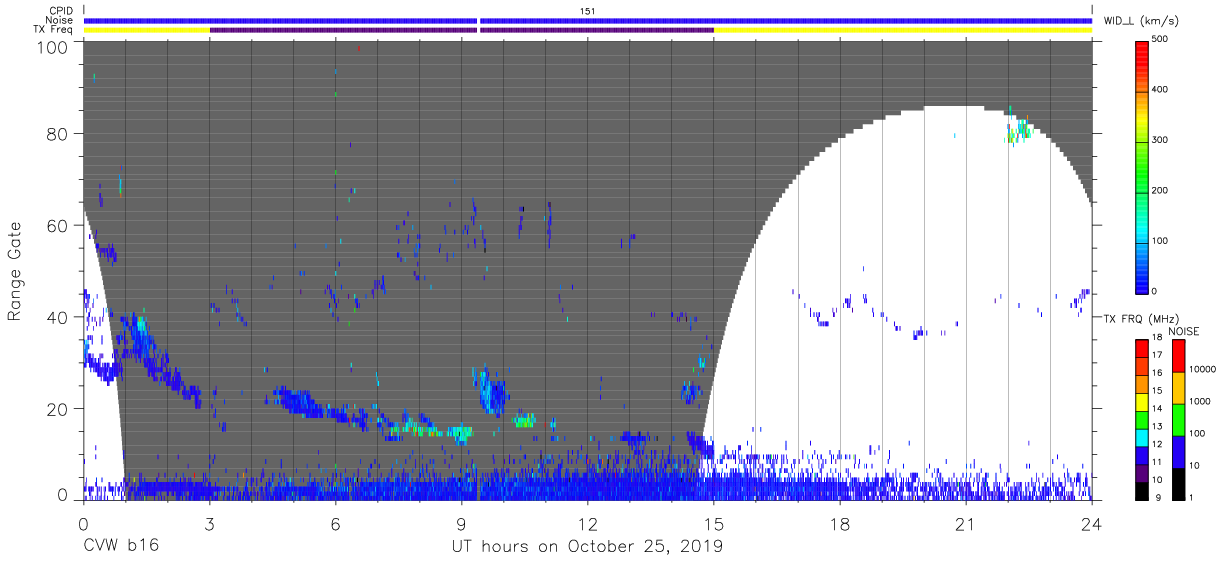Click the 1000 label on the NOISE legend
The width and height of the screenshot is (1228, 567).
click(1199, 402)
